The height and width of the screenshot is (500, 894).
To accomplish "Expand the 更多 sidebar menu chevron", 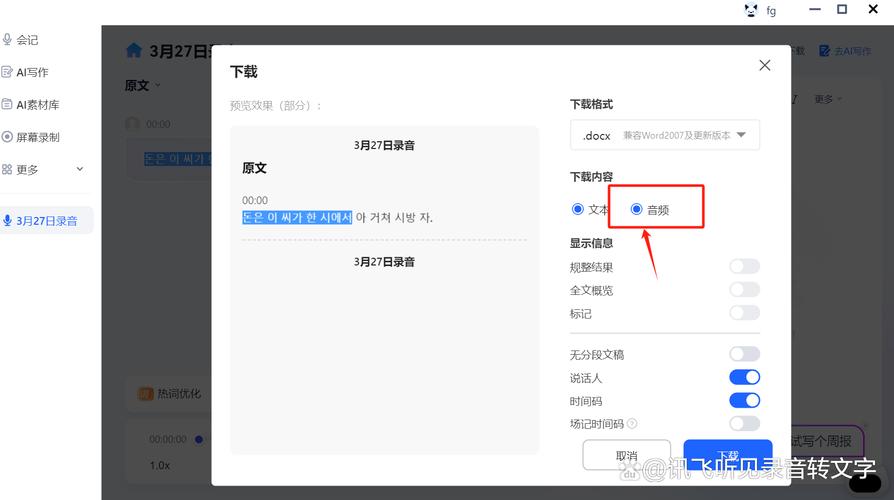I will (x=80, y=169).
